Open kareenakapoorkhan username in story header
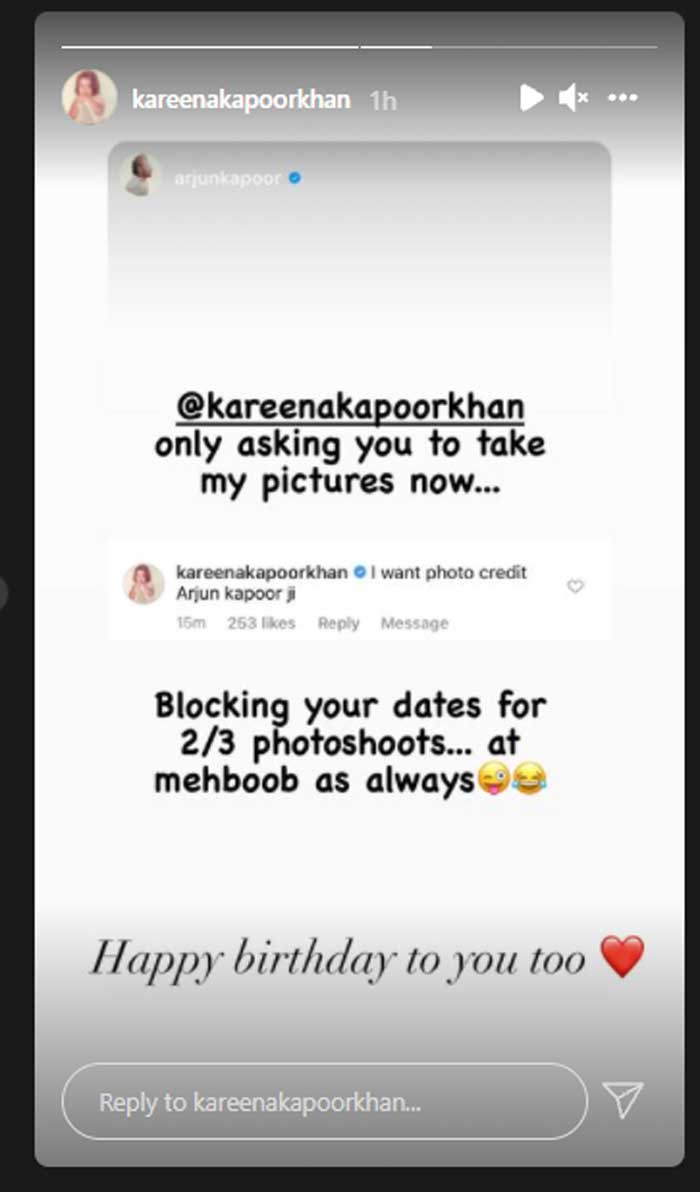 241,100
